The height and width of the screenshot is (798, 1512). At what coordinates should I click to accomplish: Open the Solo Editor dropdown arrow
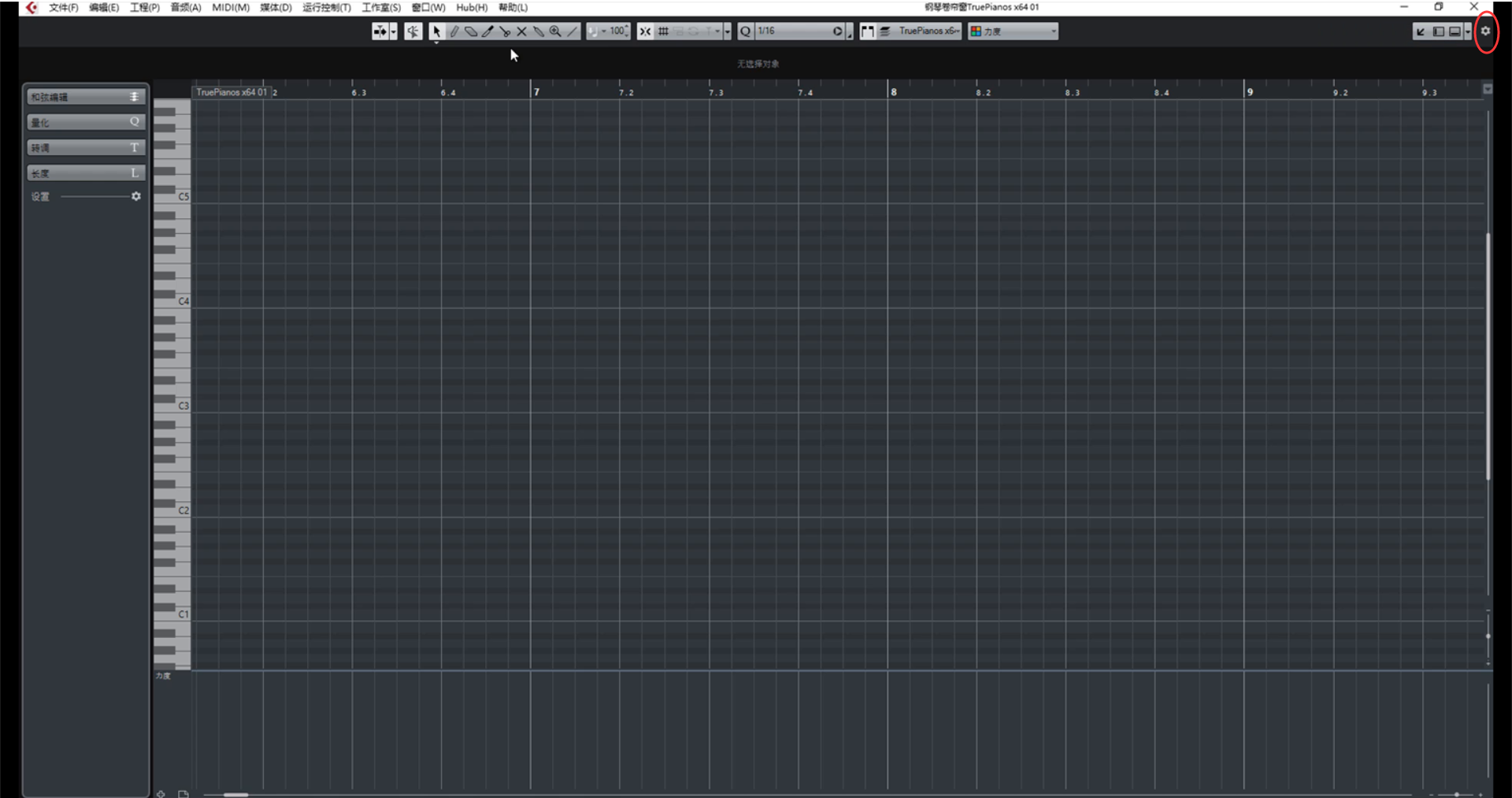point(394,32)
